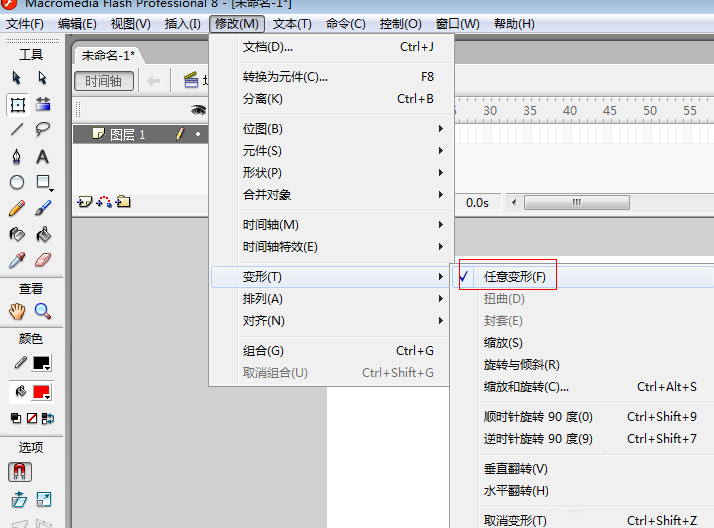Click the timeline scroll left arrow
The height and width of the screenshot is (528, 714).
pyautogui.click(x=514, y=202)
